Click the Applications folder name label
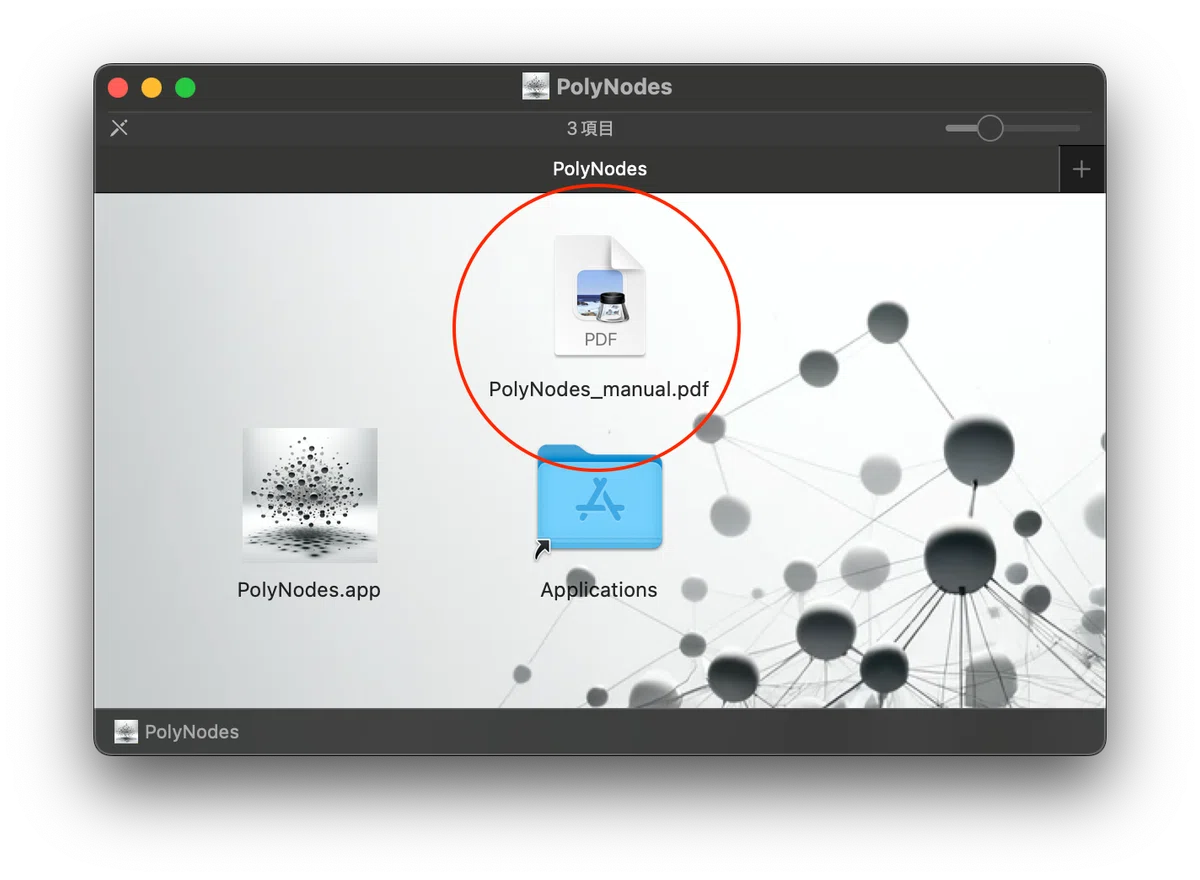This screenshot has width=1200, height=880. (599, 590)
